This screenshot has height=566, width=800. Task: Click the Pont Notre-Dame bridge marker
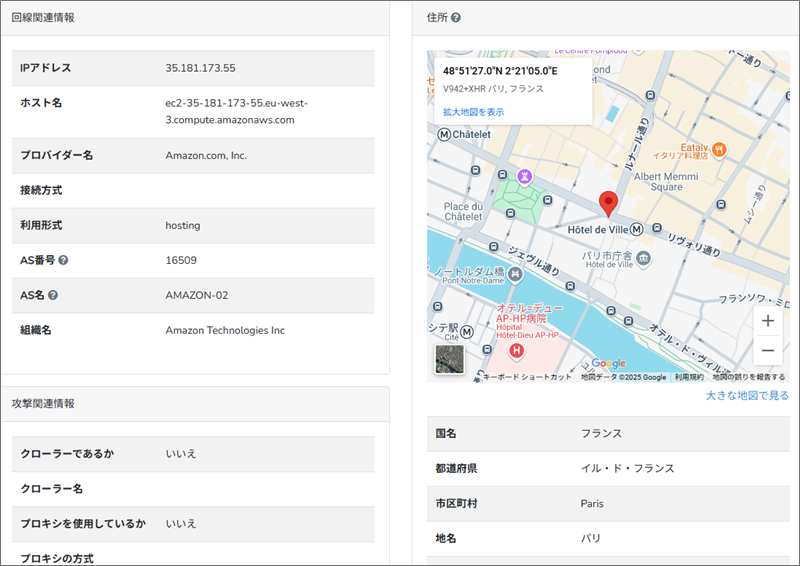pyautogui.click(x=515, y=274)
